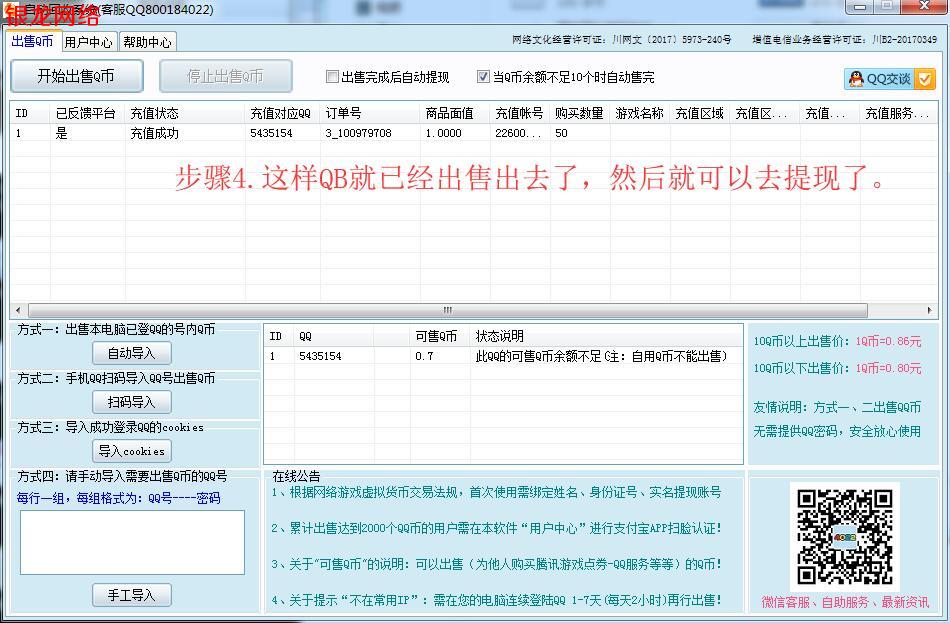Click the 1.0000 face value cell

(443, 133)
